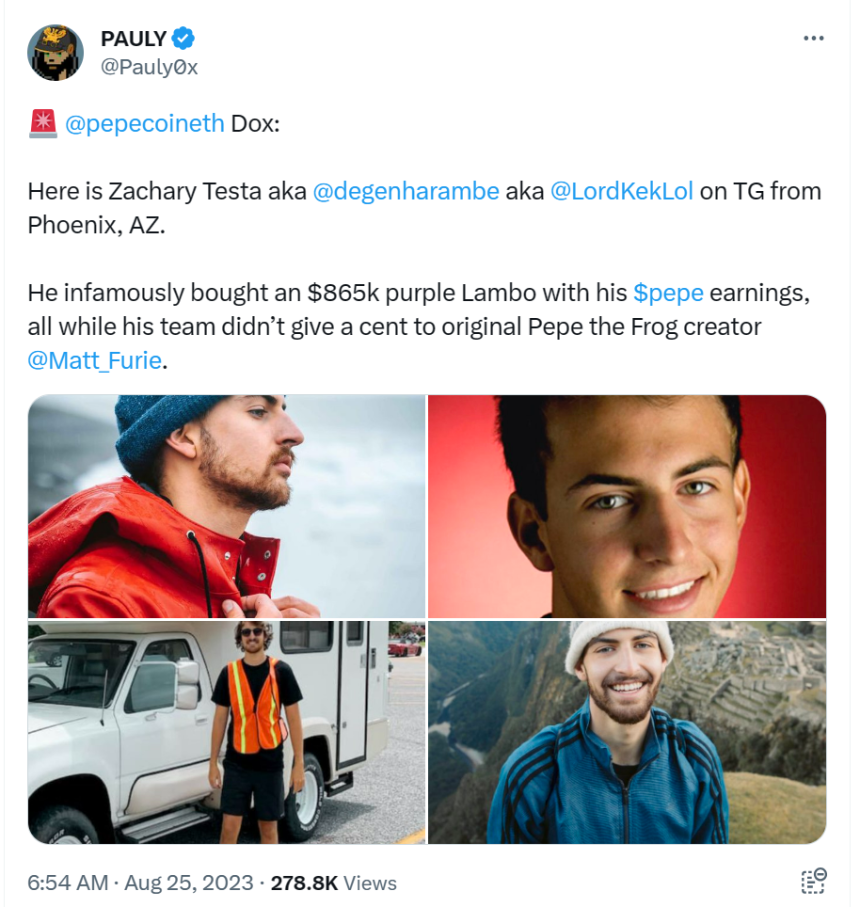Click the 278.8K Views count

point(334,883)
